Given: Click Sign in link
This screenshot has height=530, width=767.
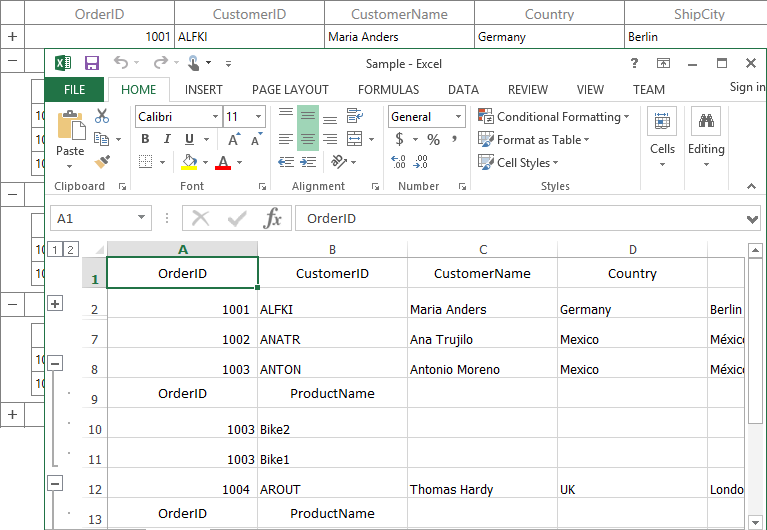Looking at the screenshot, I should tap(747, 87).
